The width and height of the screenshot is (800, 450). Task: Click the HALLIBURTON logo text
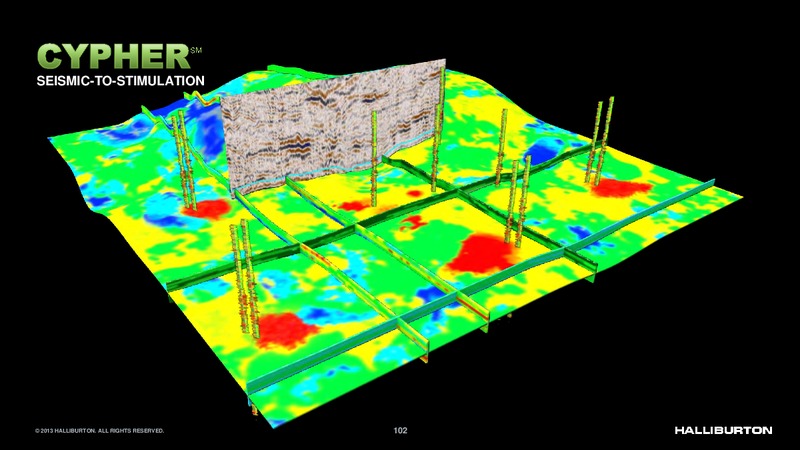coord(723,430)
